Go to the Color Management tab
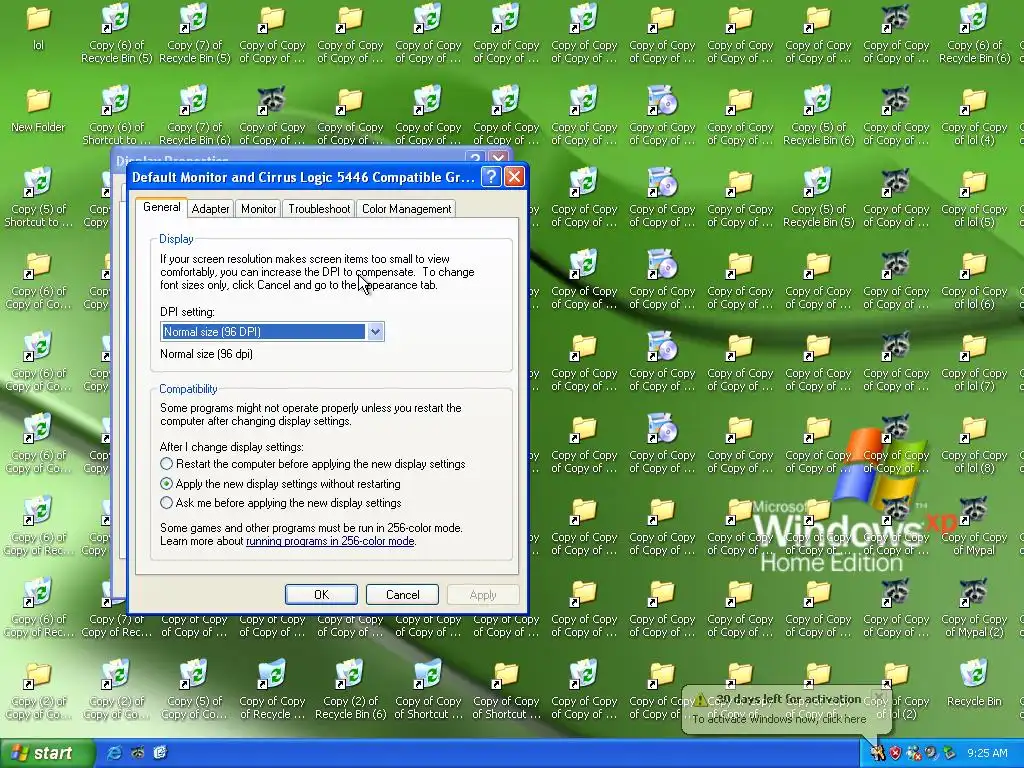The image size is (1024, 768). pyautogui.click(x=406, y=209)
